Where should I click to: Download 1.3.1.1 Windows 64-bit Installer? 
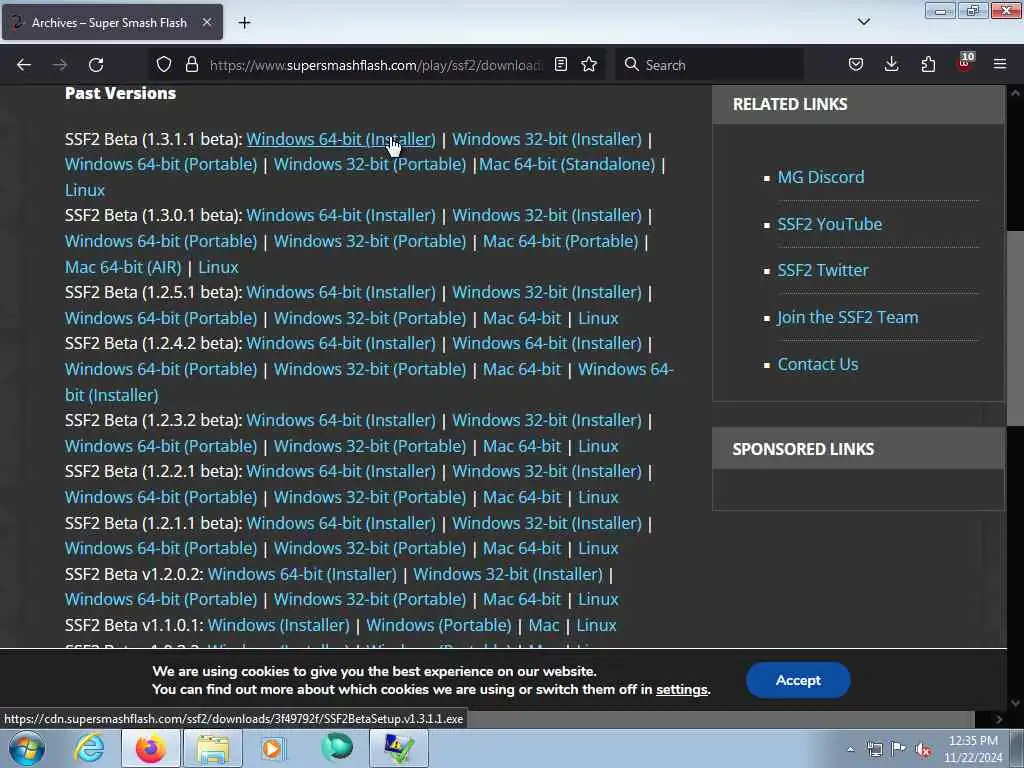(340, 139)
